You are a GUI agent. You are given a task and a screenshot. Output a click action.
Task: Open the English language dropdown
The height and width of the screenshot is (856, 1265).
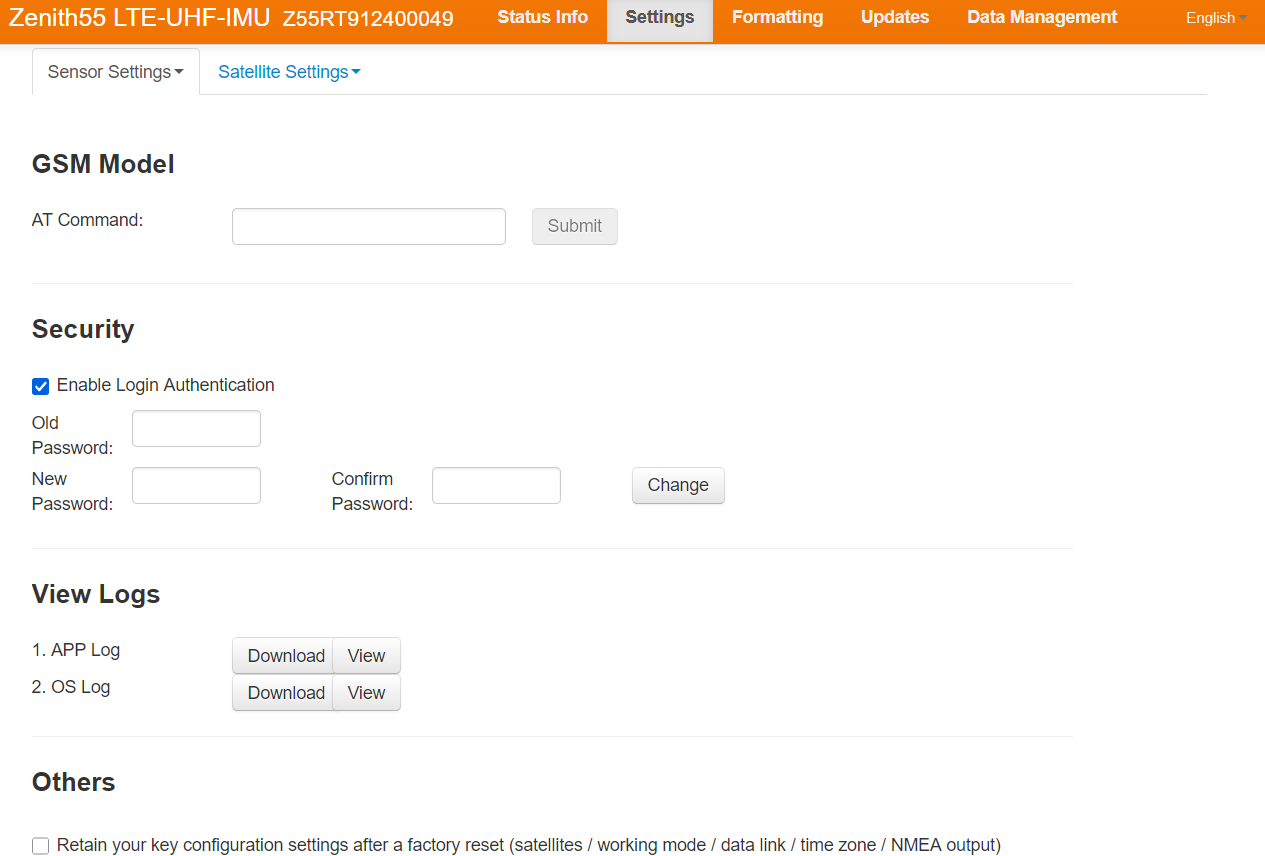point(1215,18)
